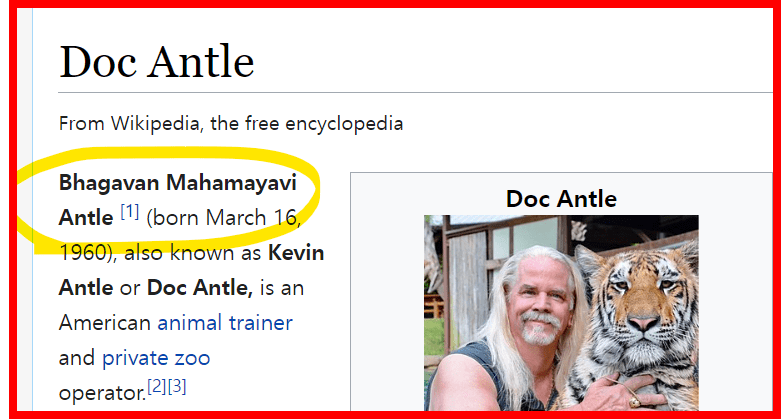This screenshot has height=419, width=781.
Task: Click citation reference [1] after Antle
Action: click(x=130, y=212)
